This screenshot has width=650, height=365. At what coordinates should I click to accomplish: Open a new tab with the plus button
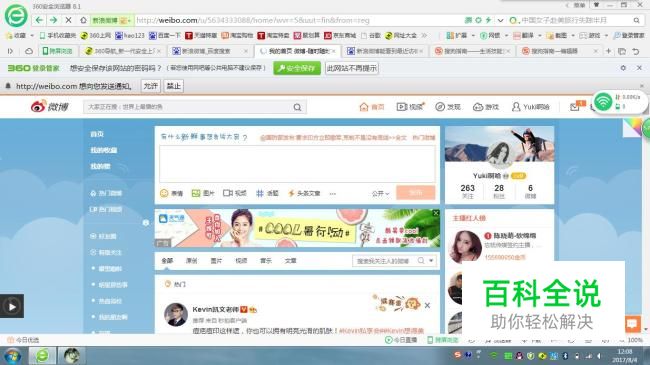coord(609,51)
